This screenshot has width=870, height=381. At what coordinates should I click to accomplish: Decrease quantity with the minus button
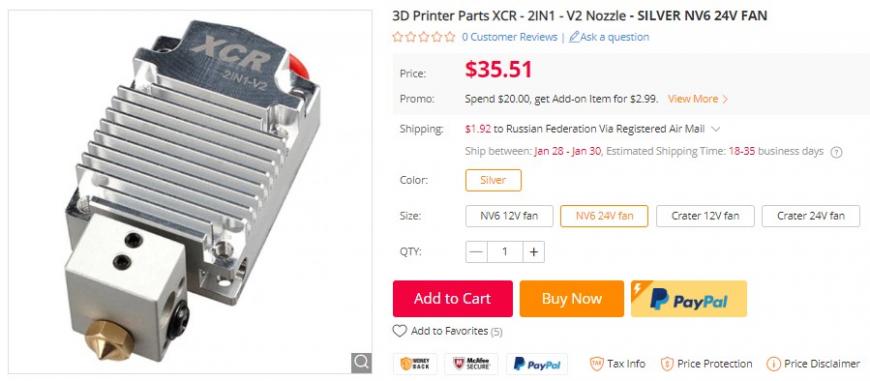coord(476,252)
